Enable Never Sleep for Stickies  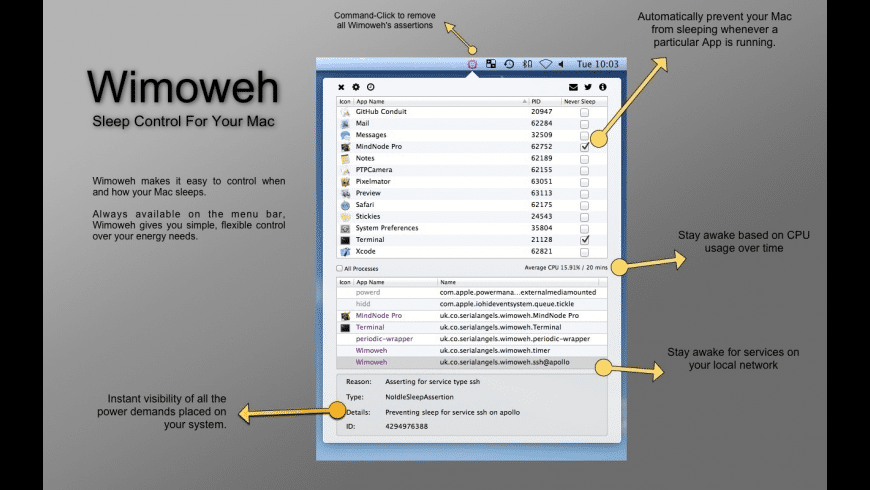[584, 217]
